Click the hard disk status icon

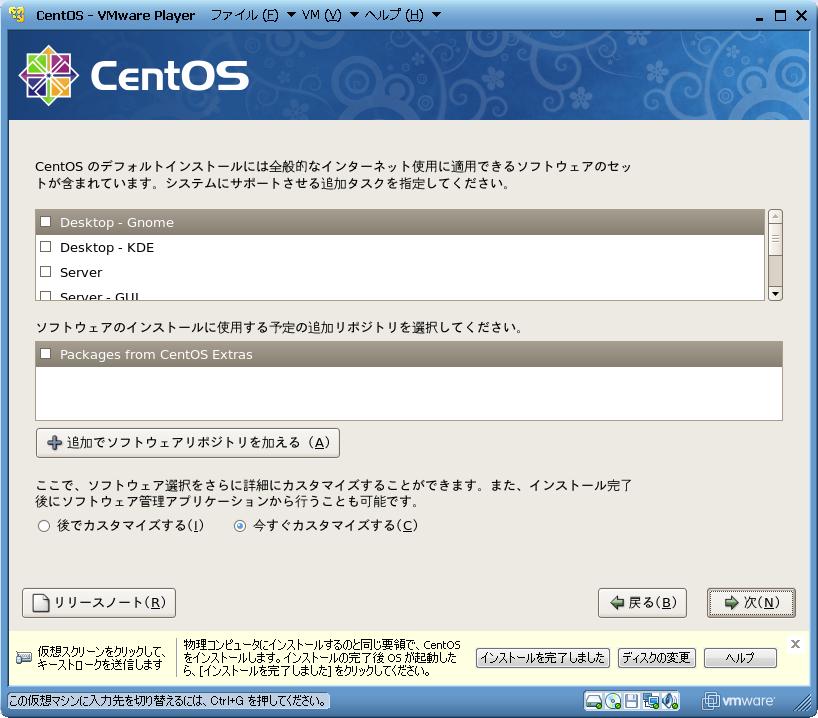tap(594, 700)
